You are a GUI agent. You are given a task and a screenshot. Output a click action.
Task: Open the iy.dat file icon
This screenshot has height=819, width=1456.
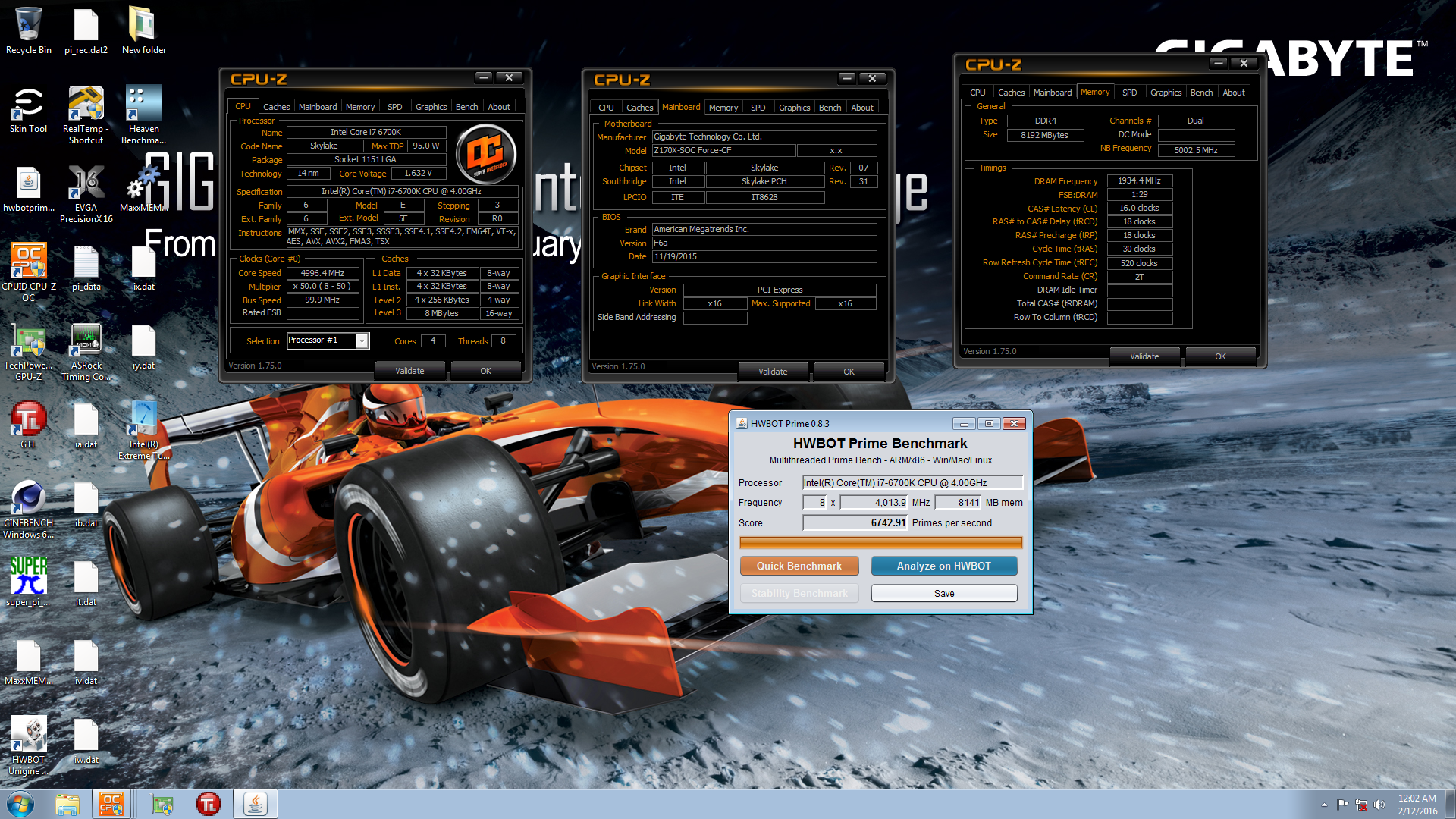click(143, 346)
